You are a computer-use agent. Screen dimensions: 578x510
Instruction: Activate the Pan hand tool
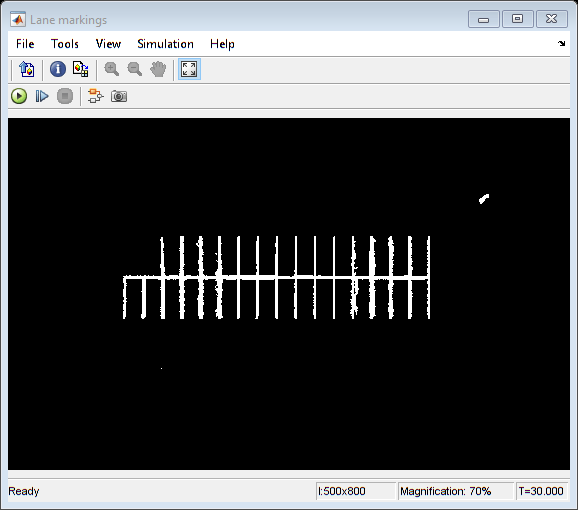tap(158, 69)
